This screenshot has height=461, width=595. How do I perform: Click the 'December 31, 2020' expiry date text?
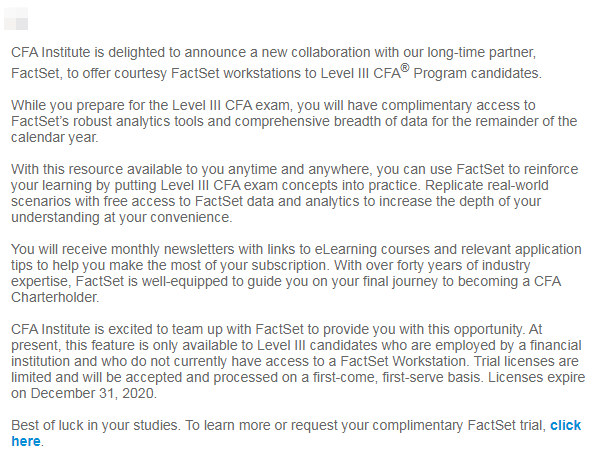(93, 393)
